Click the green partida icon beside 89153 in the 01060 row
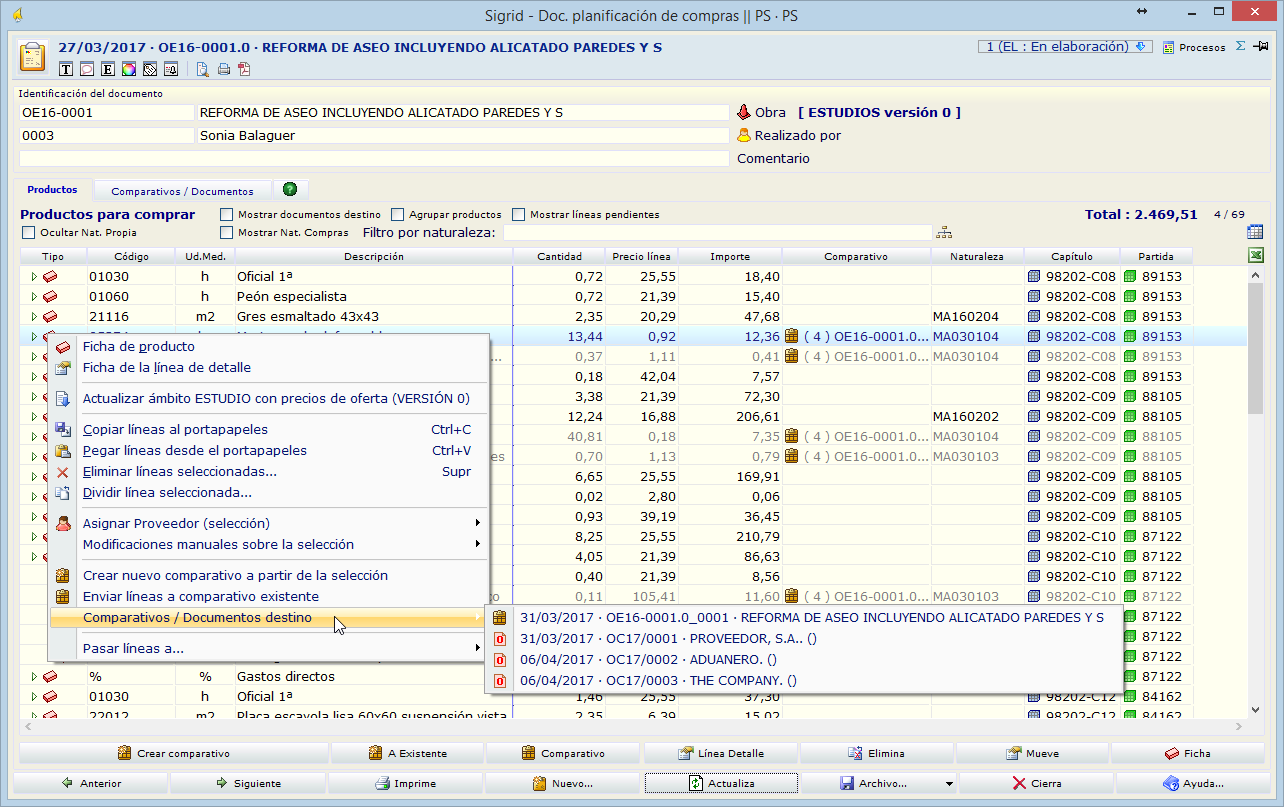This screenshot has width=1284, height=807. click(x=1130, y=296)
